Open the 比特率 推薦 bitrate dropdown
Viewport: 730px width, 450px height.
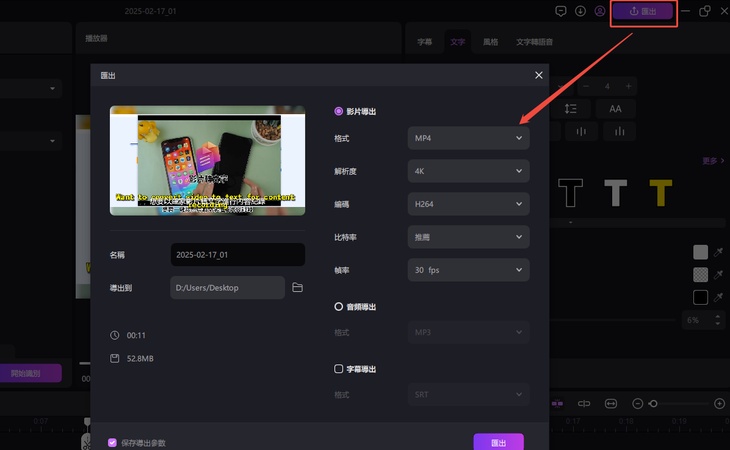click(468, 237)
